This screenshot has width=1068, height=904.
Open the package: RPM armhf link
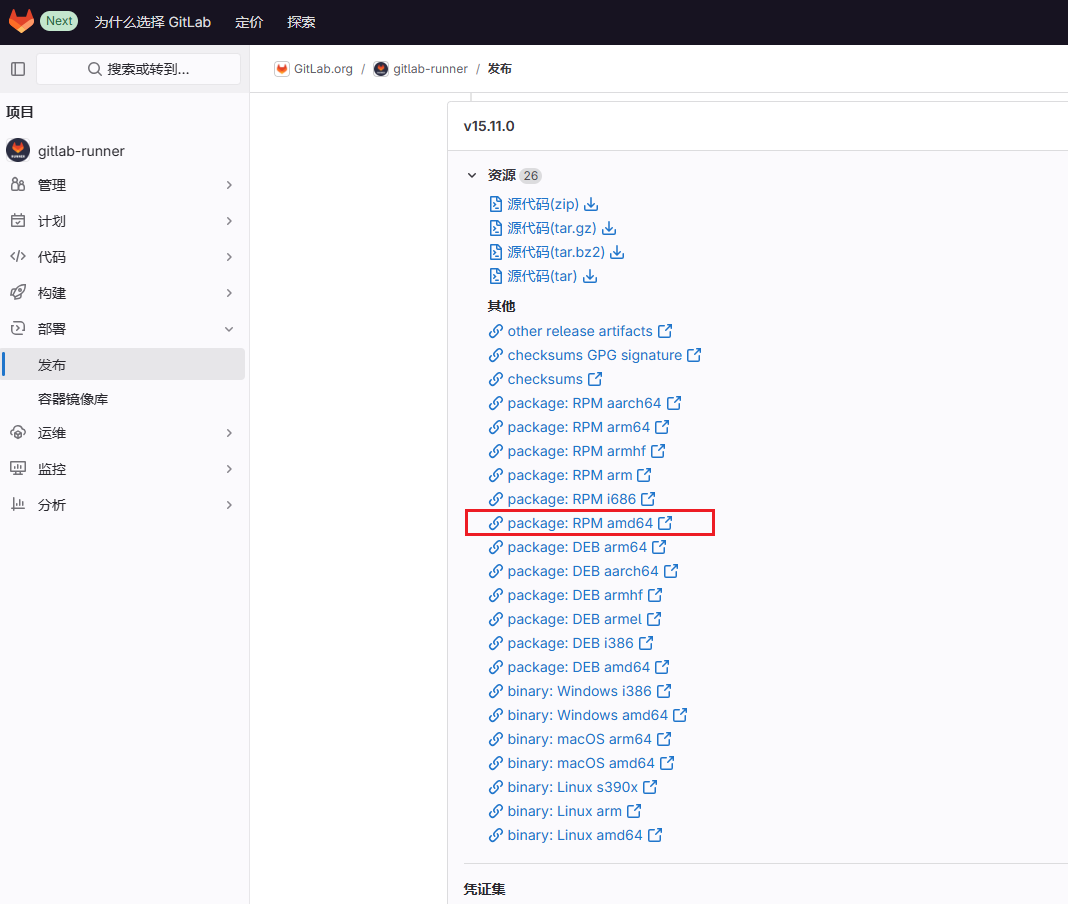576,451
